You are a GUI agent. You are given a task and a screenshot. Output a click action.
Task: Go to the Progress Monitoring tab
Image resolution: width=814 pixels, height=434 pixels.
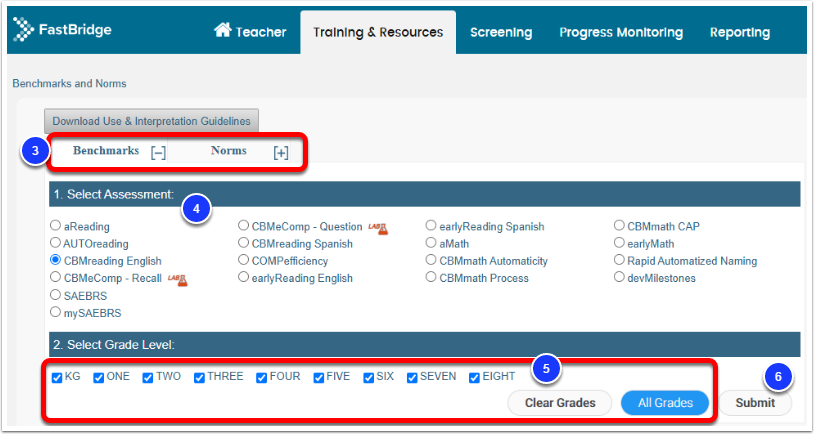pos(621,32)
